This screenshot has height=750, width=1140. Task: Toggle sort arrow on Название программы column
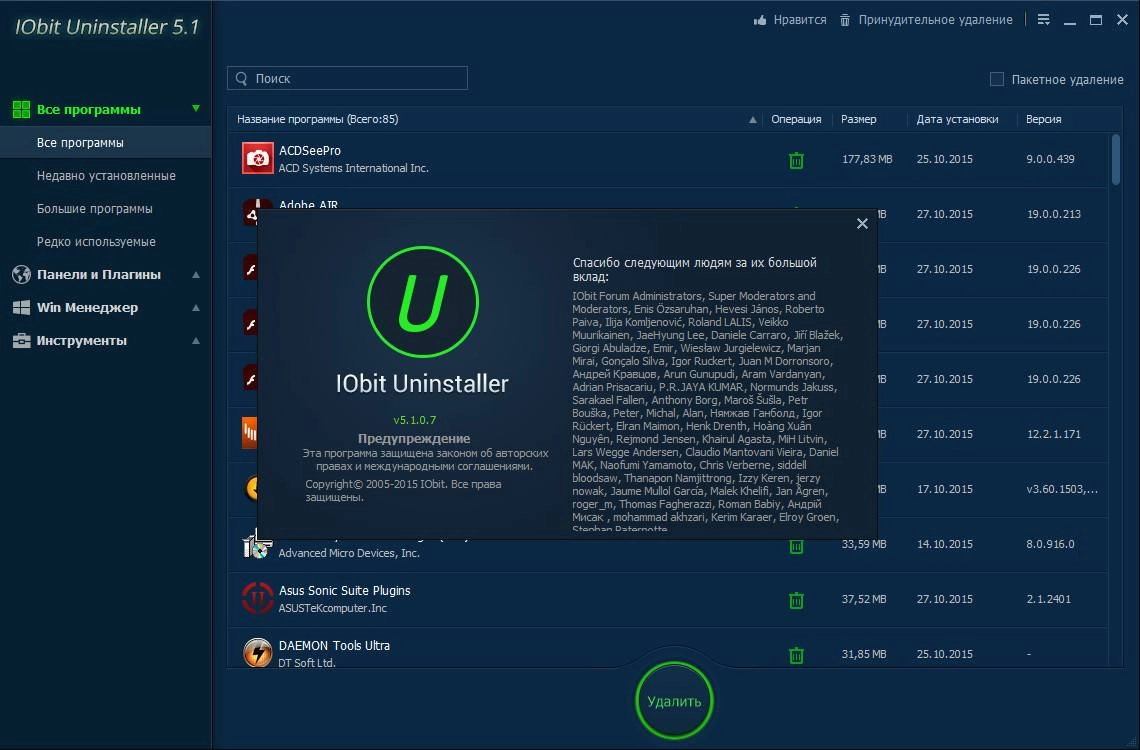pyautogui.click(x=752, y=120)
